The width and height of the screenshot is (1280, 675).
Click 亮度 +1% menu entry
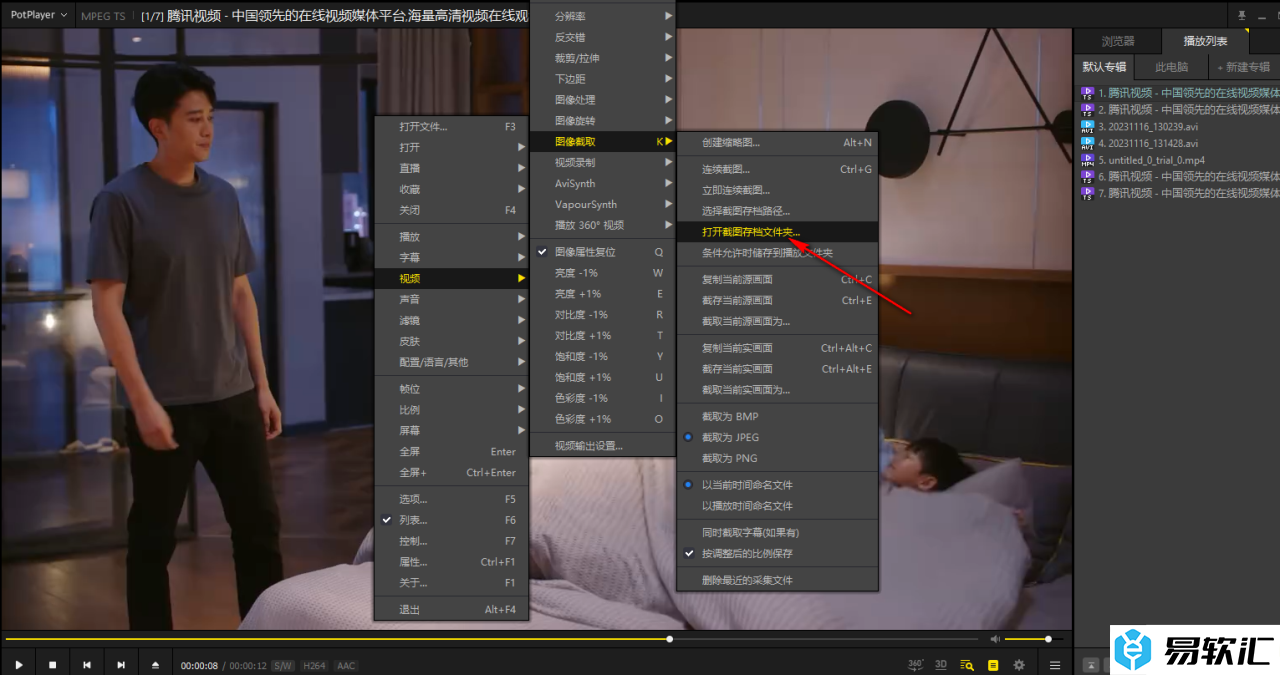pyautogui.click(x=603, y=294)
